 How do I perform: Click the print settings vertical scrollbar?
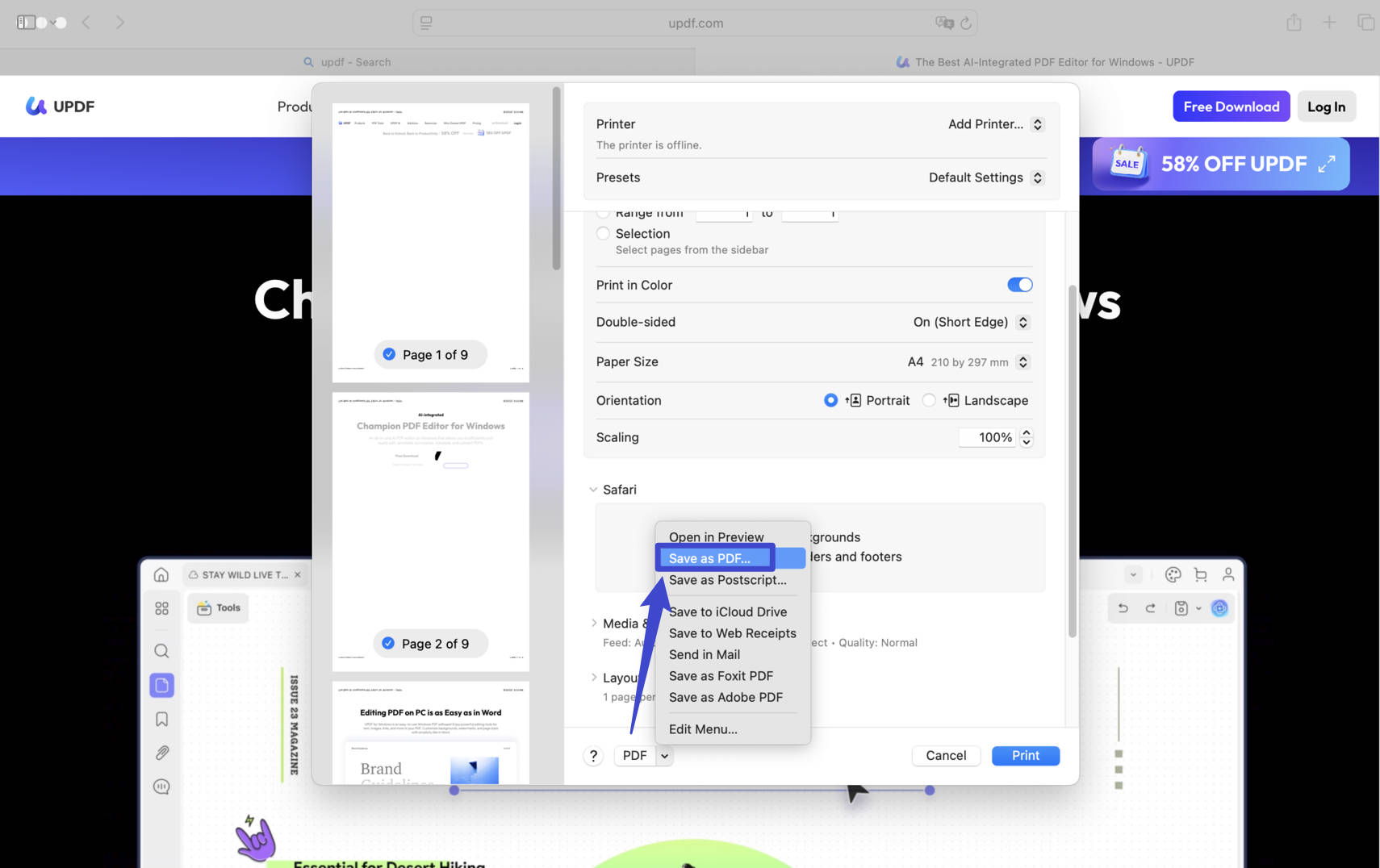(1072, 461)
